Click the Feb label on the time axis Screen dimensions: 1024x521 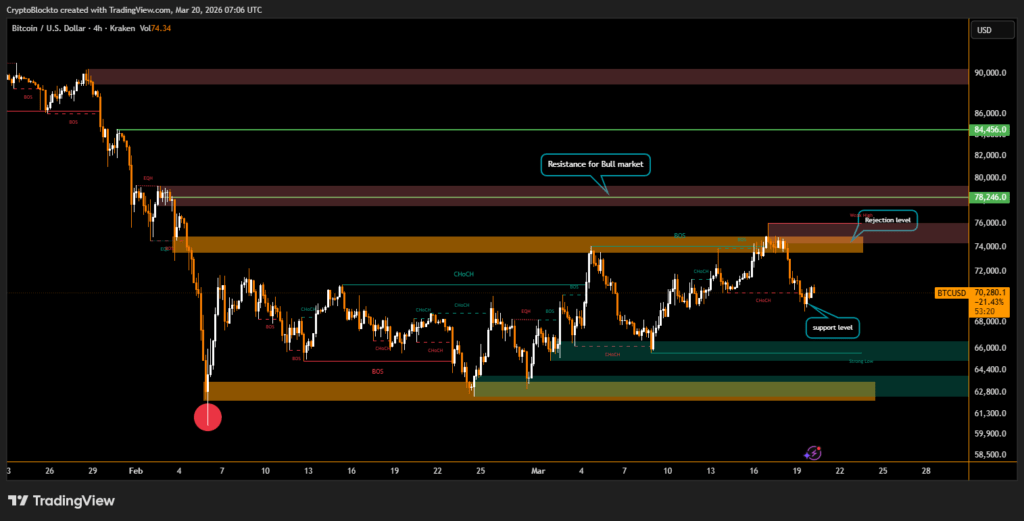136,469
